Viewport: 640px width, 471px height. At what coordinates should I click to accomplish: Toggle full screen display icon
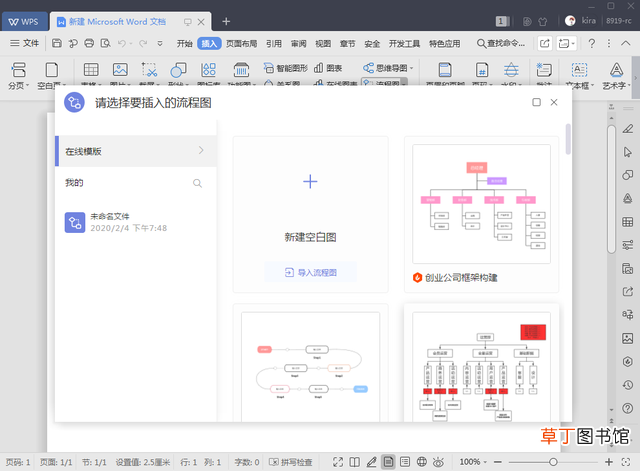click(338, 462)
